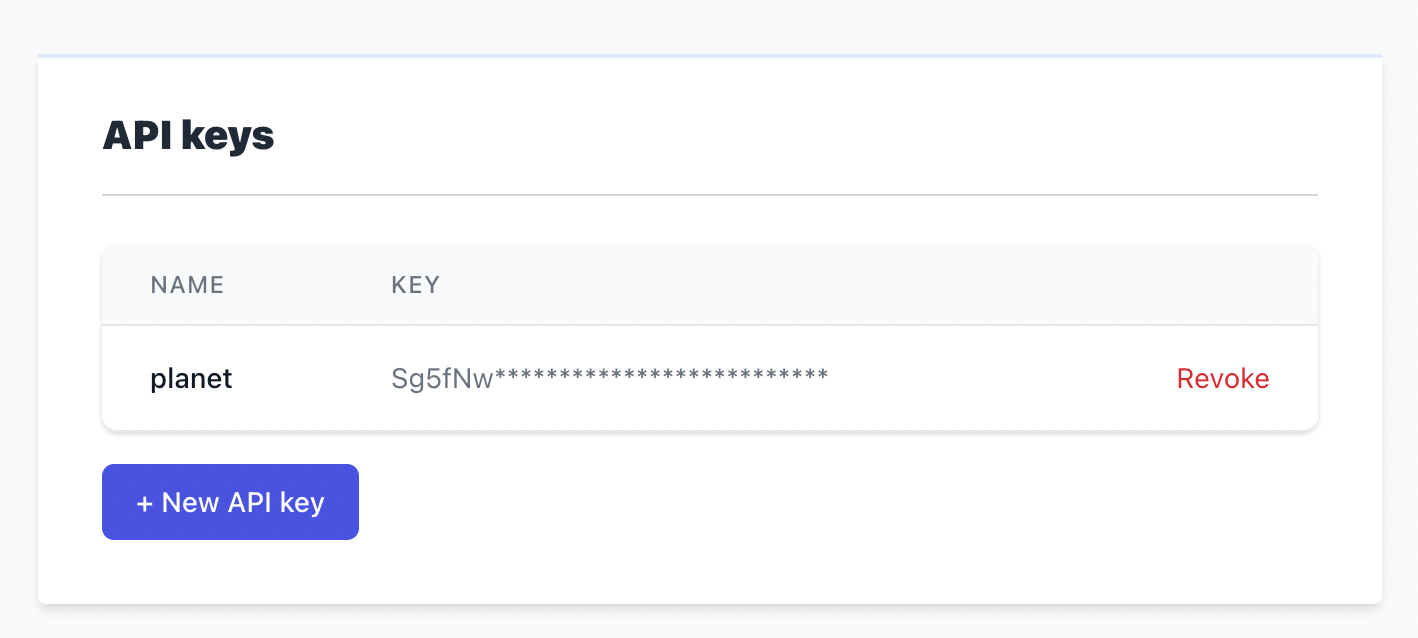Revoke the planet API key
Image resolution: width=1418 pixels, height=638 pixels.
(x=1223, y=379)
